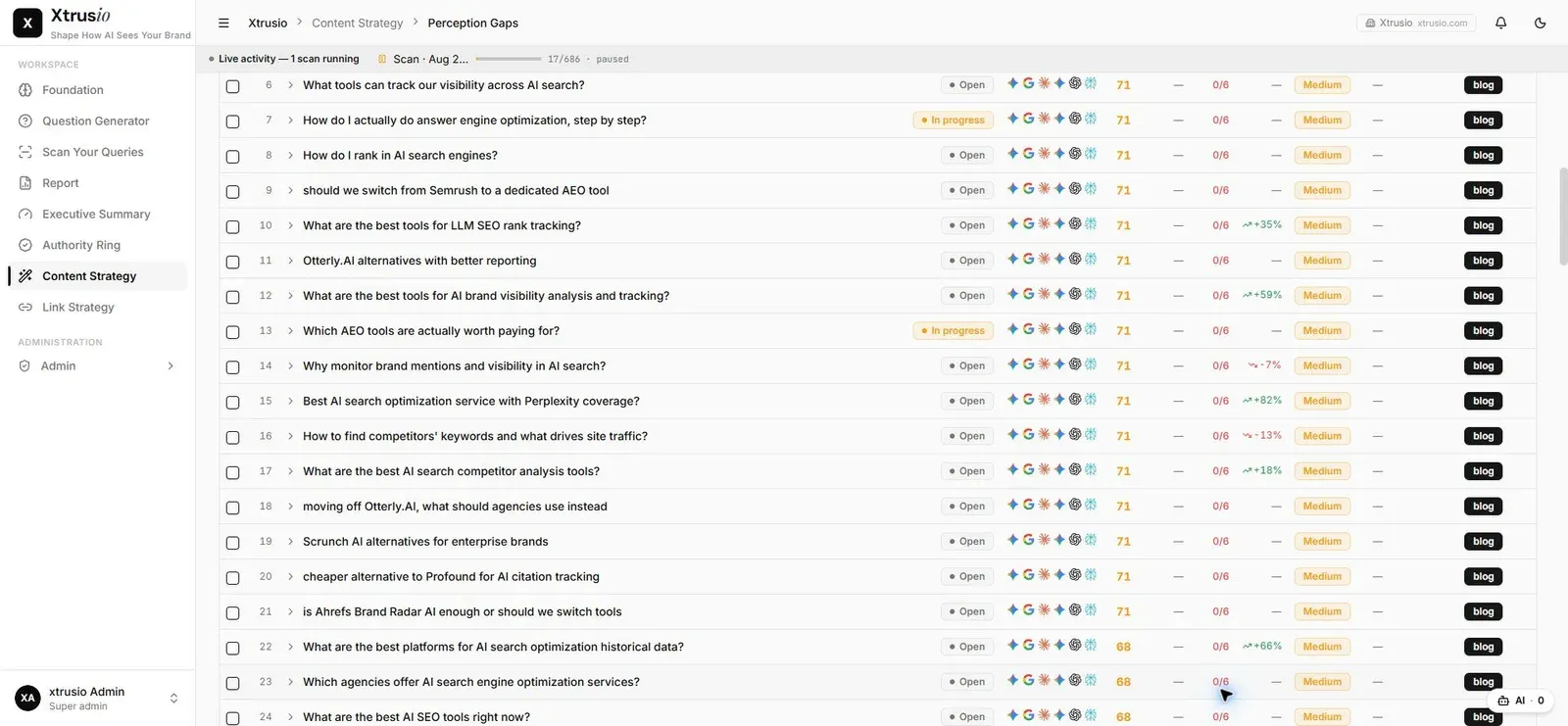
Task: Navigate to Authority Ring
Action: pyautogui.click(x=97, y=245)
